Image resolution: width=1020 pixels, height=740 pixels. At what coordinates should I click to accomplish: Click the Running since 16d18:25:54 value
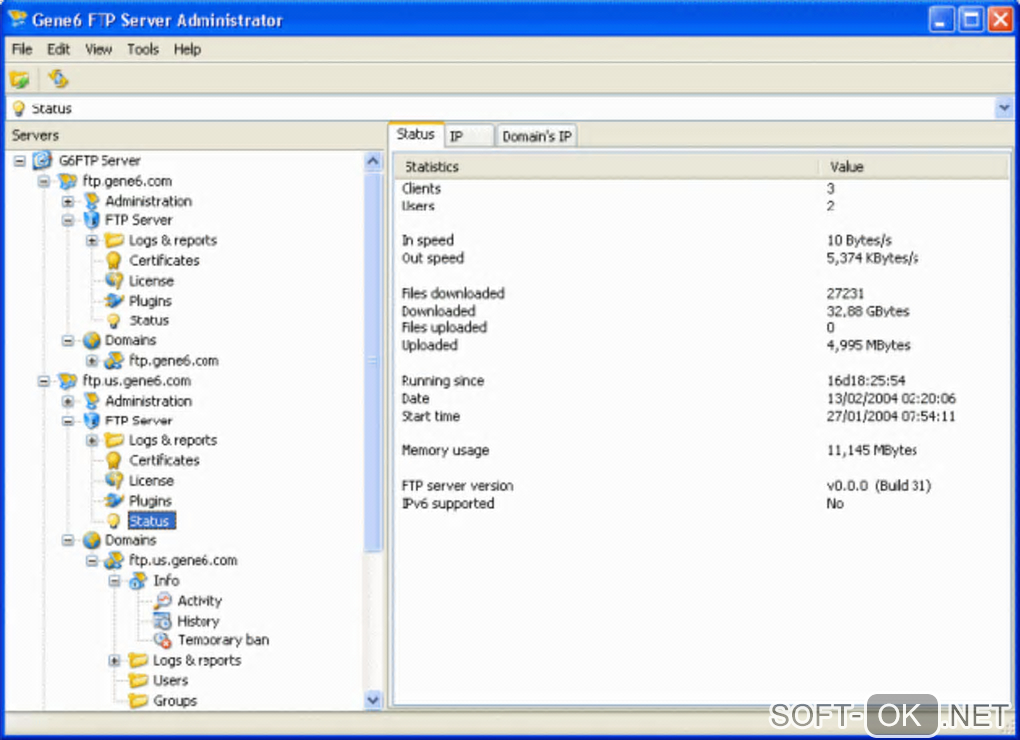pyautogui.click(x=866, y=380)
